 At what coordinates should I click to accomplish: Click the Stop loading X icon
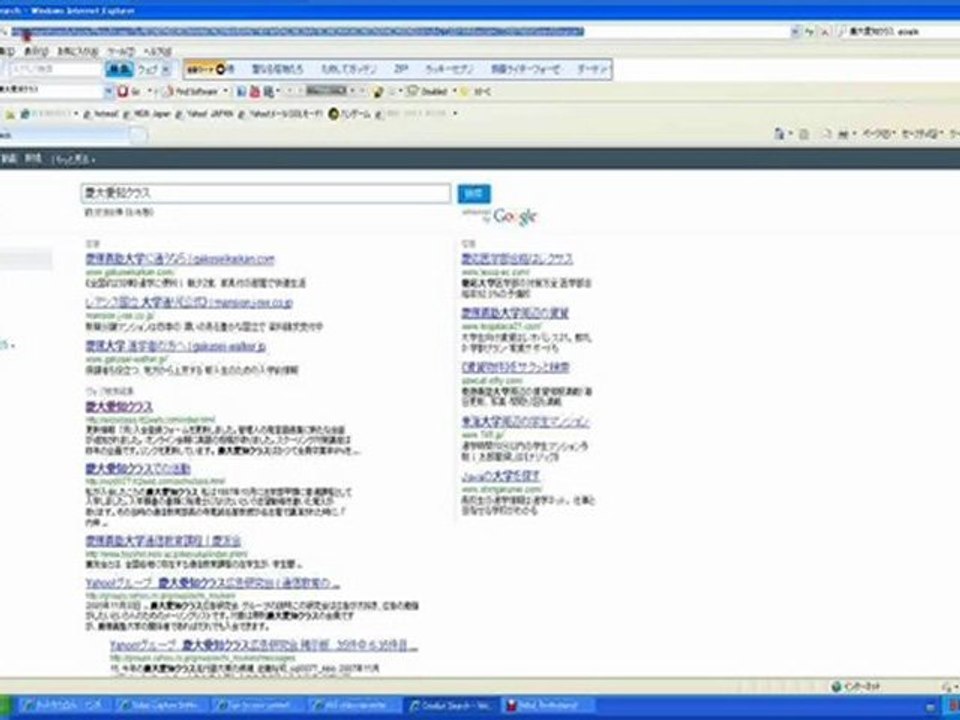coord(824,31)
